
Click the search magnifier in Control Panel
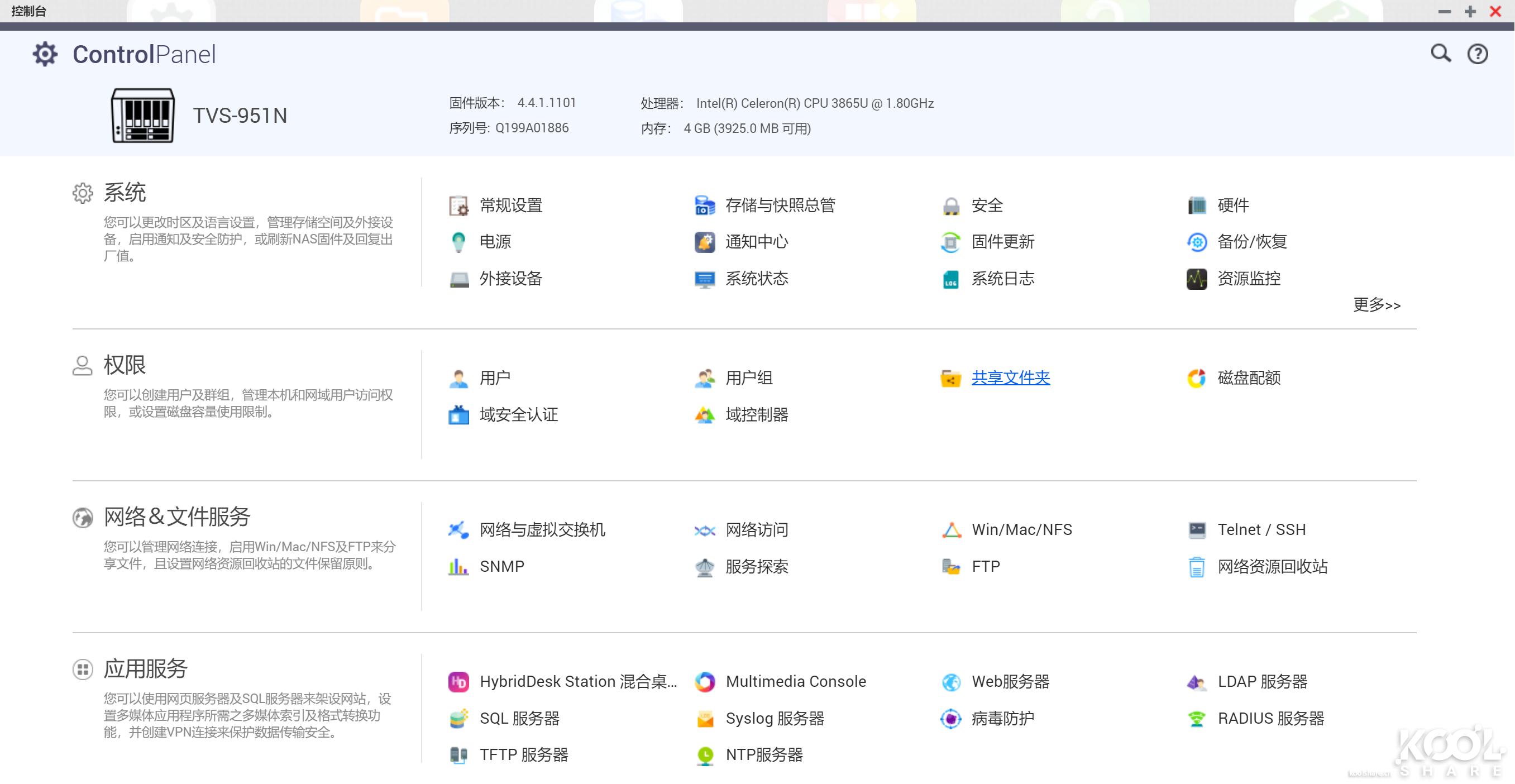click(x=1440, y=54)
